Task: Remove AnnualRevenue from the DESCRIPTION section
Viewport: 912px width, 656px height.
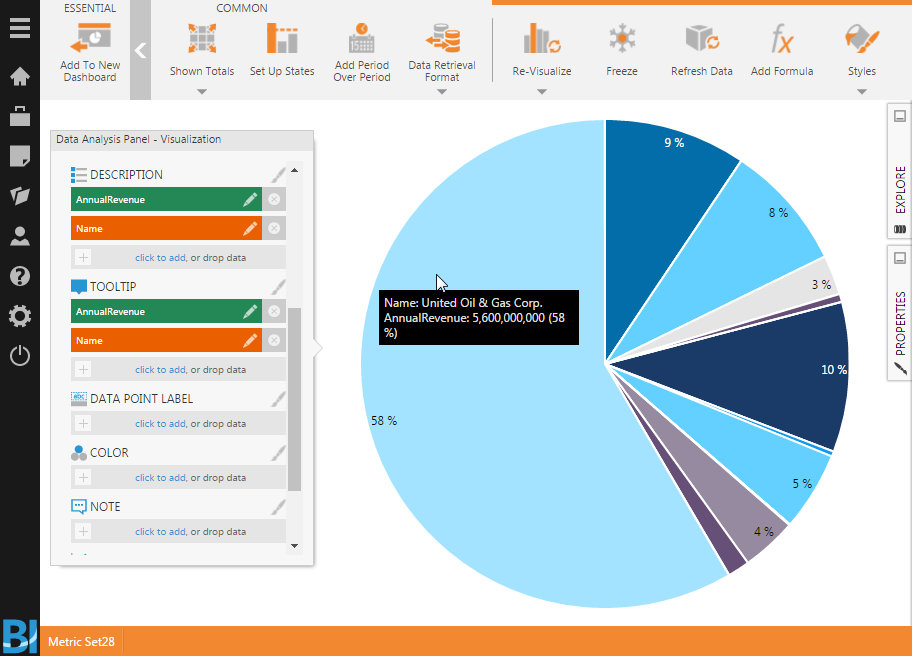Action: pos(274,200)
